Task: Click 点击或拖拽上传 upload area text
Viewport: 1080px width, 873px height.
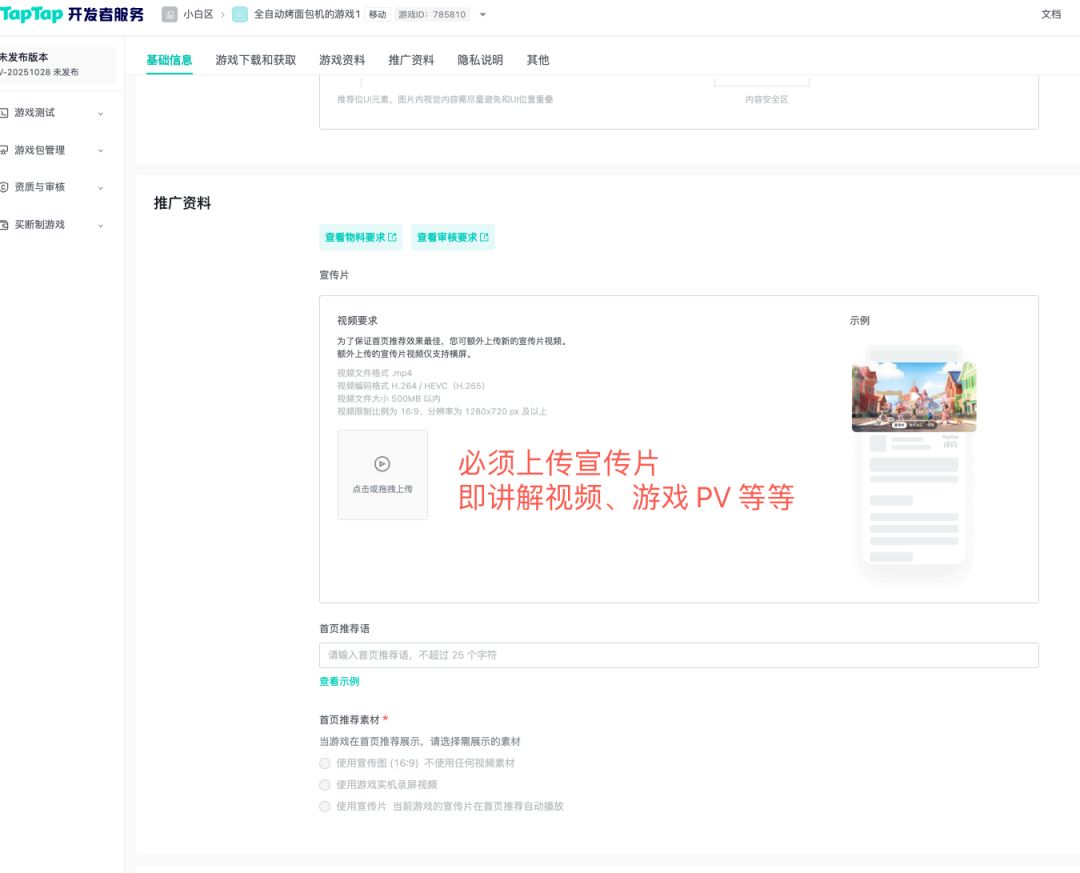Action: 382,489
